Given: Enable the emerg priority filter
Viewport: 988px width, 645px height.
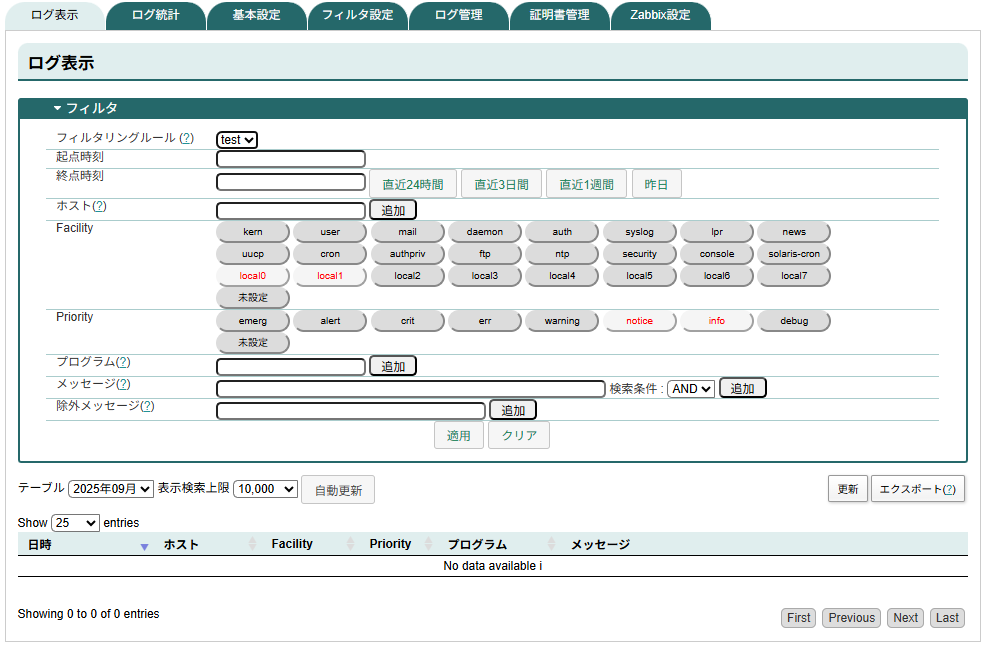Looking at the screenshot, I should tap(252, 320).
